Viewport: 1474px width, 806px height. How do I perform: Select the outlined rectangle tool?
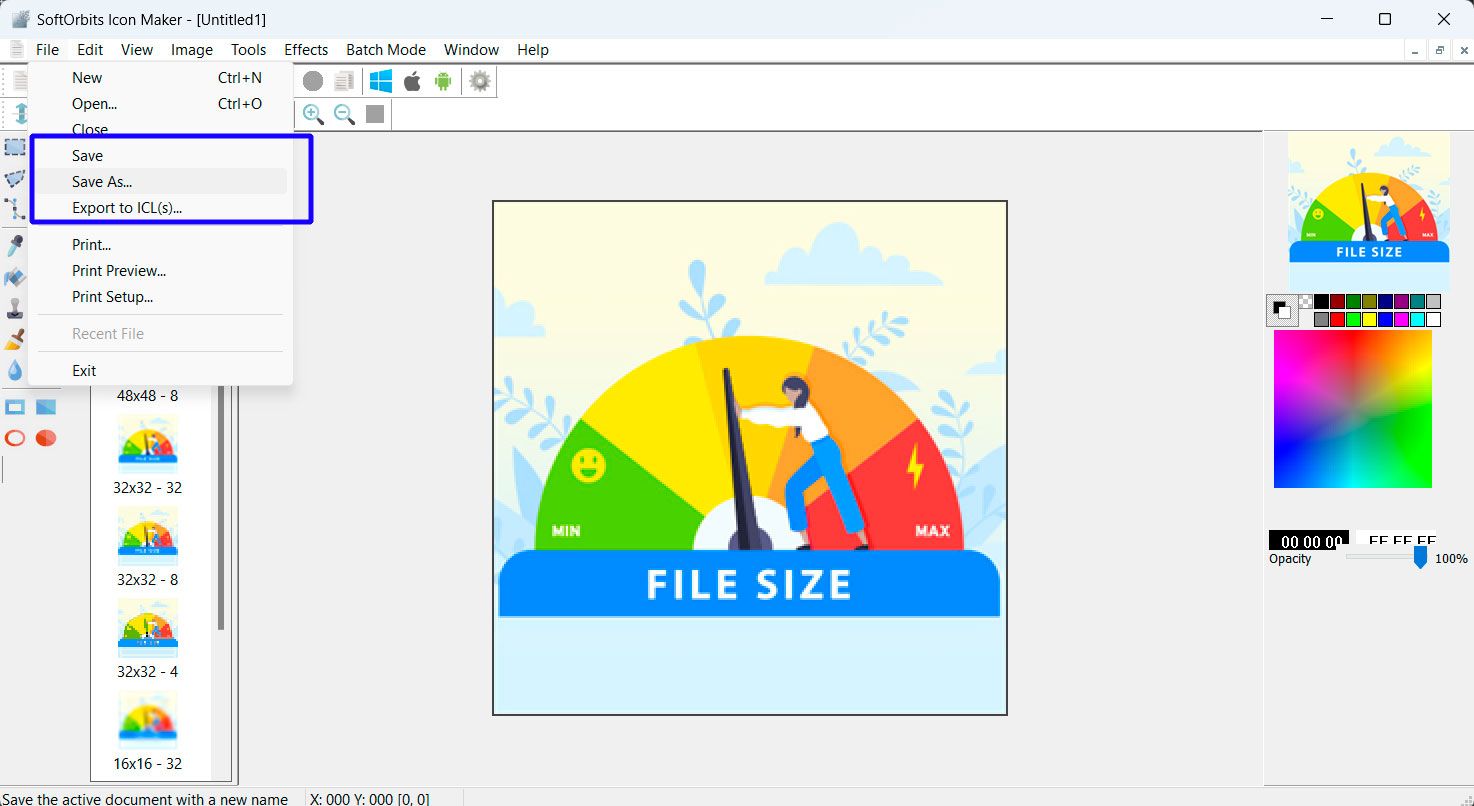point(14,406)
